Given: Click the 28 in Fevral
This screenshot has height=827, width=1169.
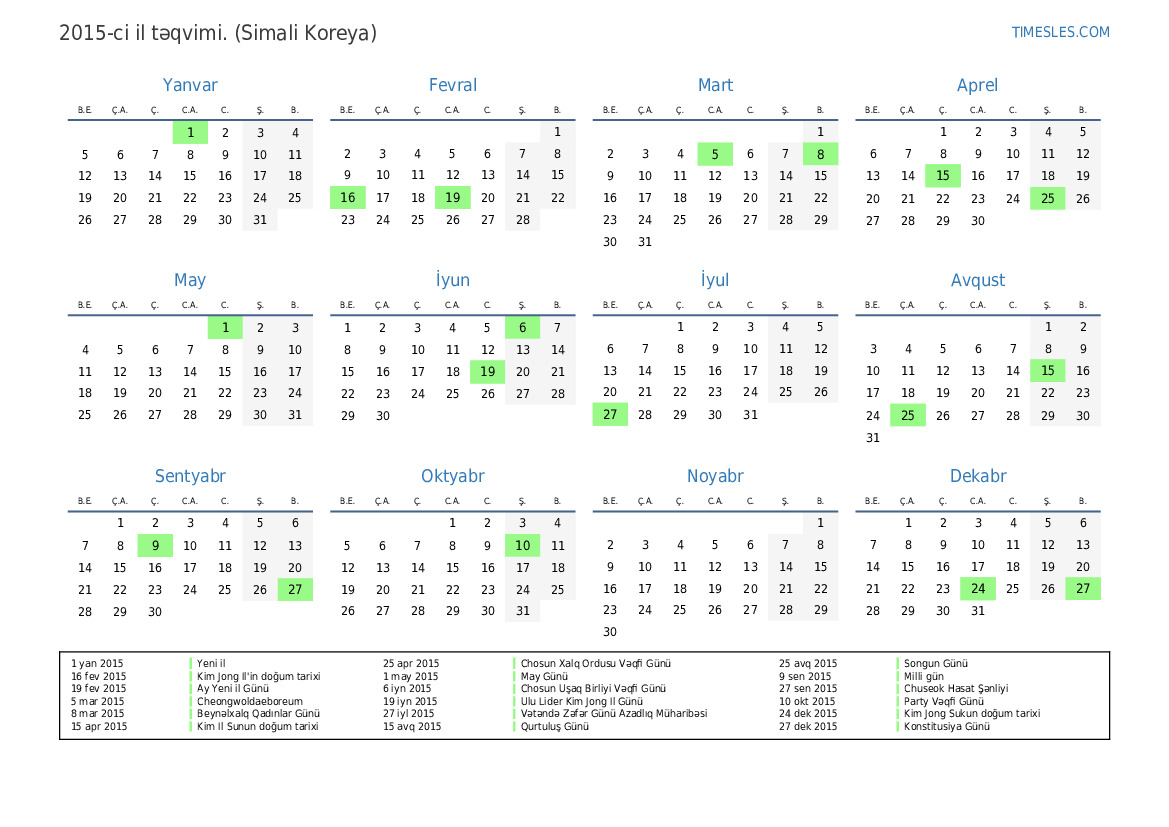Looking at the screenshot, I should (523, 220).
